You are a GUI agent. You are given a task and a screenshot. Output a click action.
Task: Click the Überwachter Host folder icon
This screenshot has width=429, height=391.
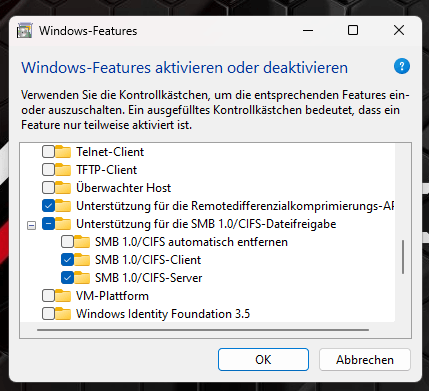(x=63, y=188)
